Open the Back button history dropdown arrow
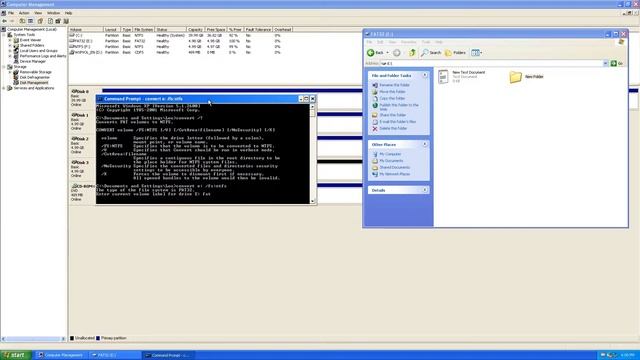This screenshot has width=640, height=360. click(387, 53)
